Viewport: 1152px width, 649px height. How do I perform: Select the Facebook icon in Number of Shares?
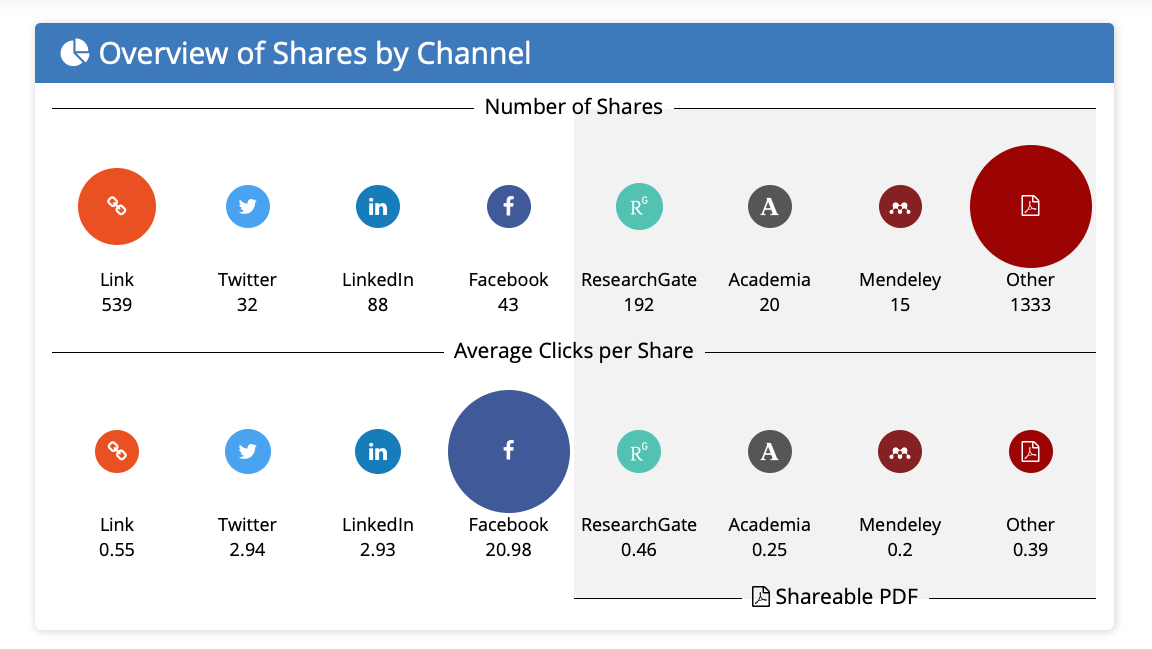pos(508,207)
